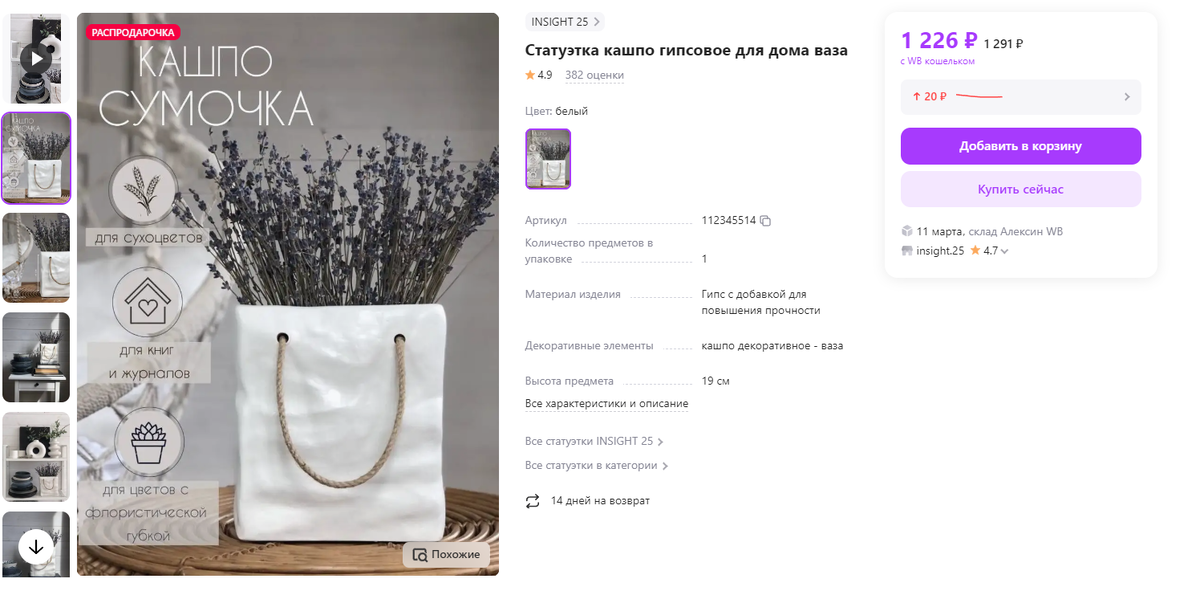The height and width of the screenshot is (591, 1200).
Task: Add item to cart with Добавить в корзину
Action: coord(1020,146)
